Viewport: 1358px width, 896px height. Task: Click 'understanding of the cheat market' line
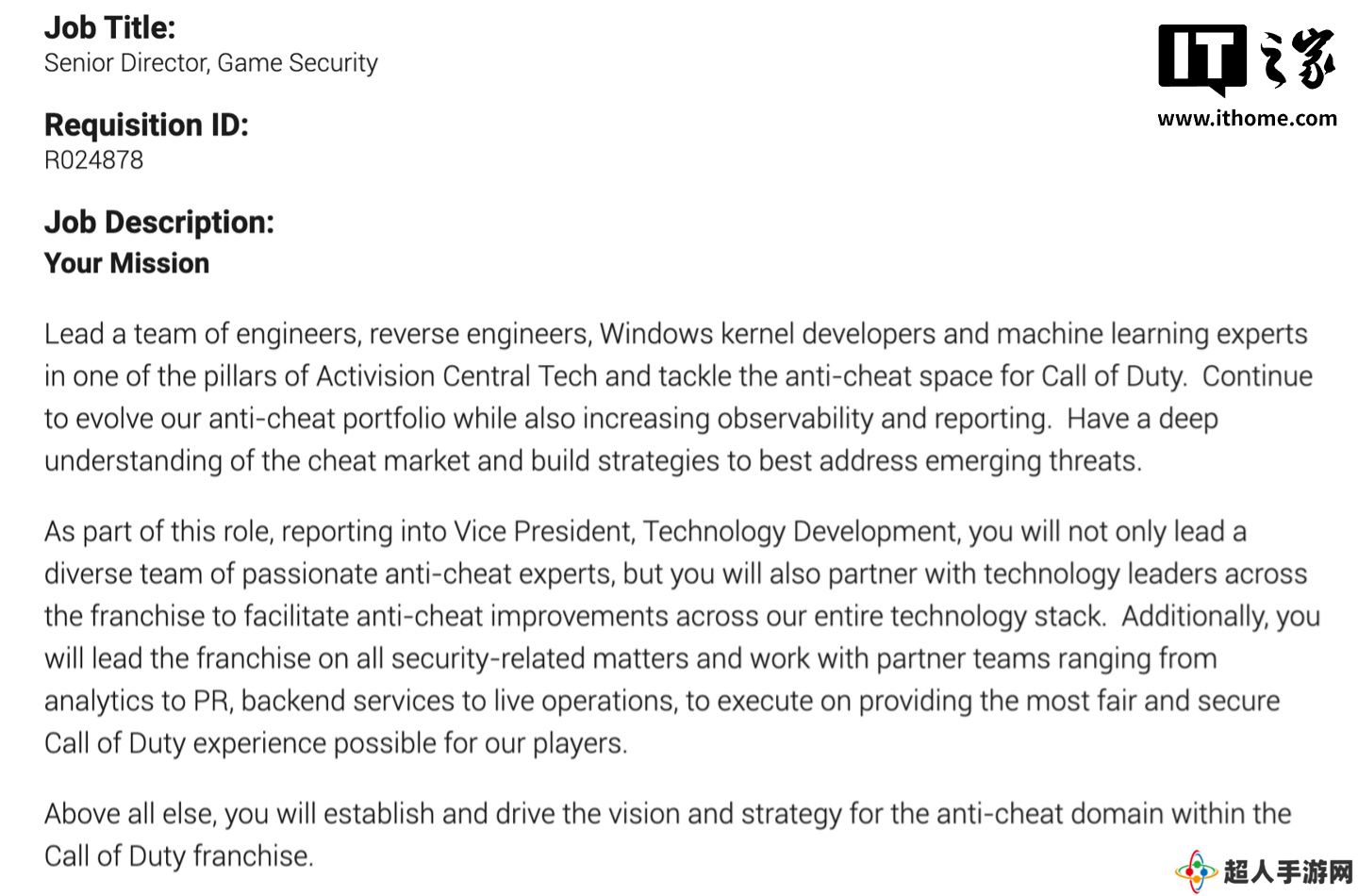click(593, 461)
